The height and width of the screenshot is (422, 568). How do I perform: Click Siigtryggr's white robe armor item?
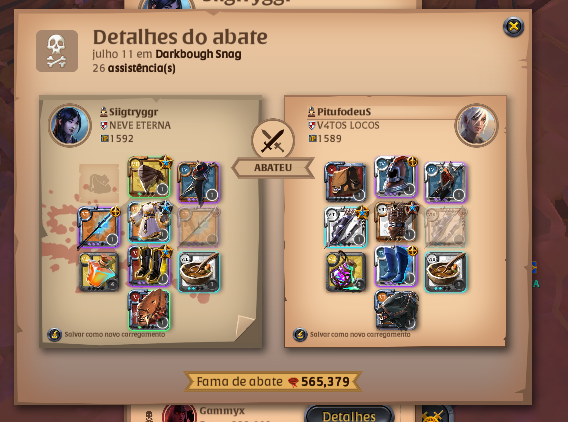(x=149, y=222)
